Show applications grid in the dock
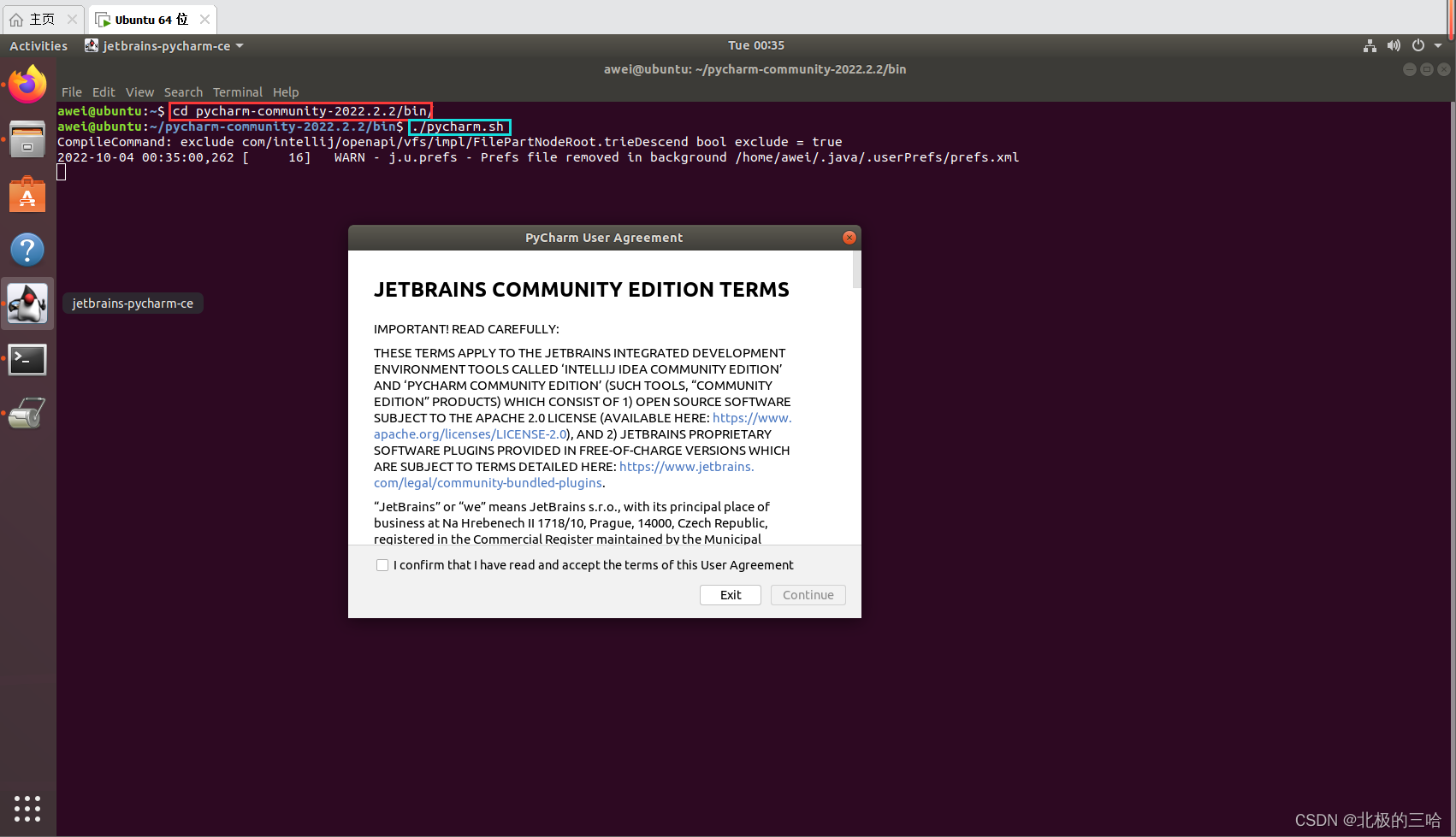Viewport: 1456px width, 837px height. (27, 808)
